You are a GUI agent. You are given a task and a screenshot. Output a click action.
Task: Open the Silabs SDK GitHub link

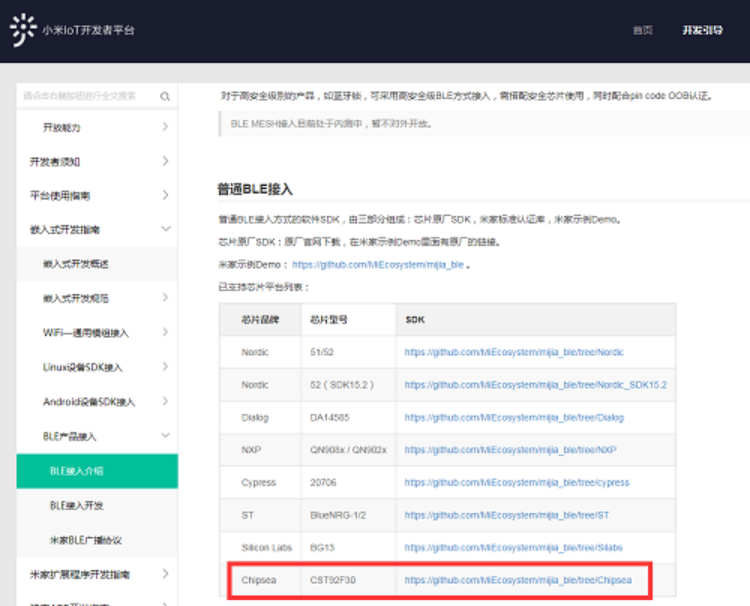coord(513,548)
